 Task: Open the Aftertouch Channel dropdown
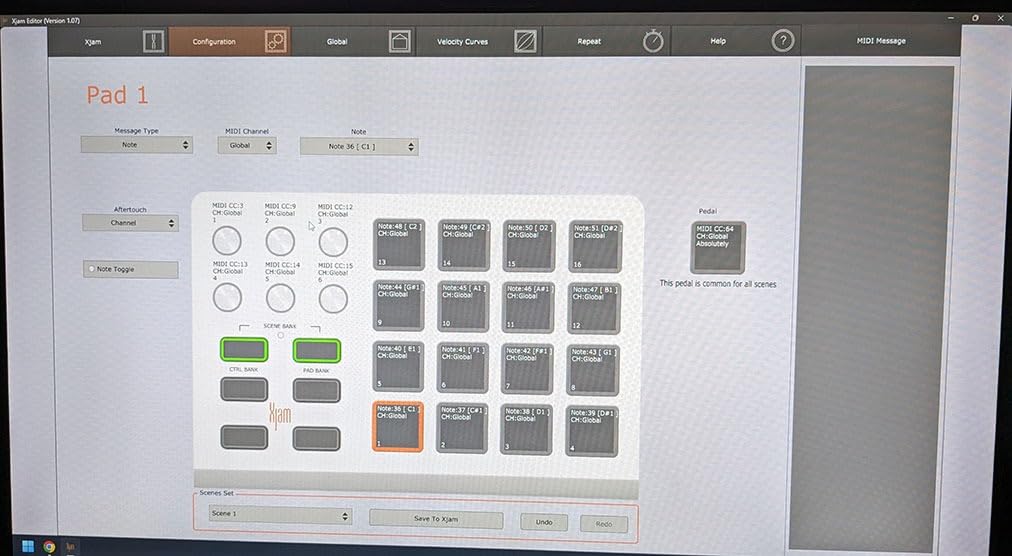pyautogui.click(x=130, y=223)
